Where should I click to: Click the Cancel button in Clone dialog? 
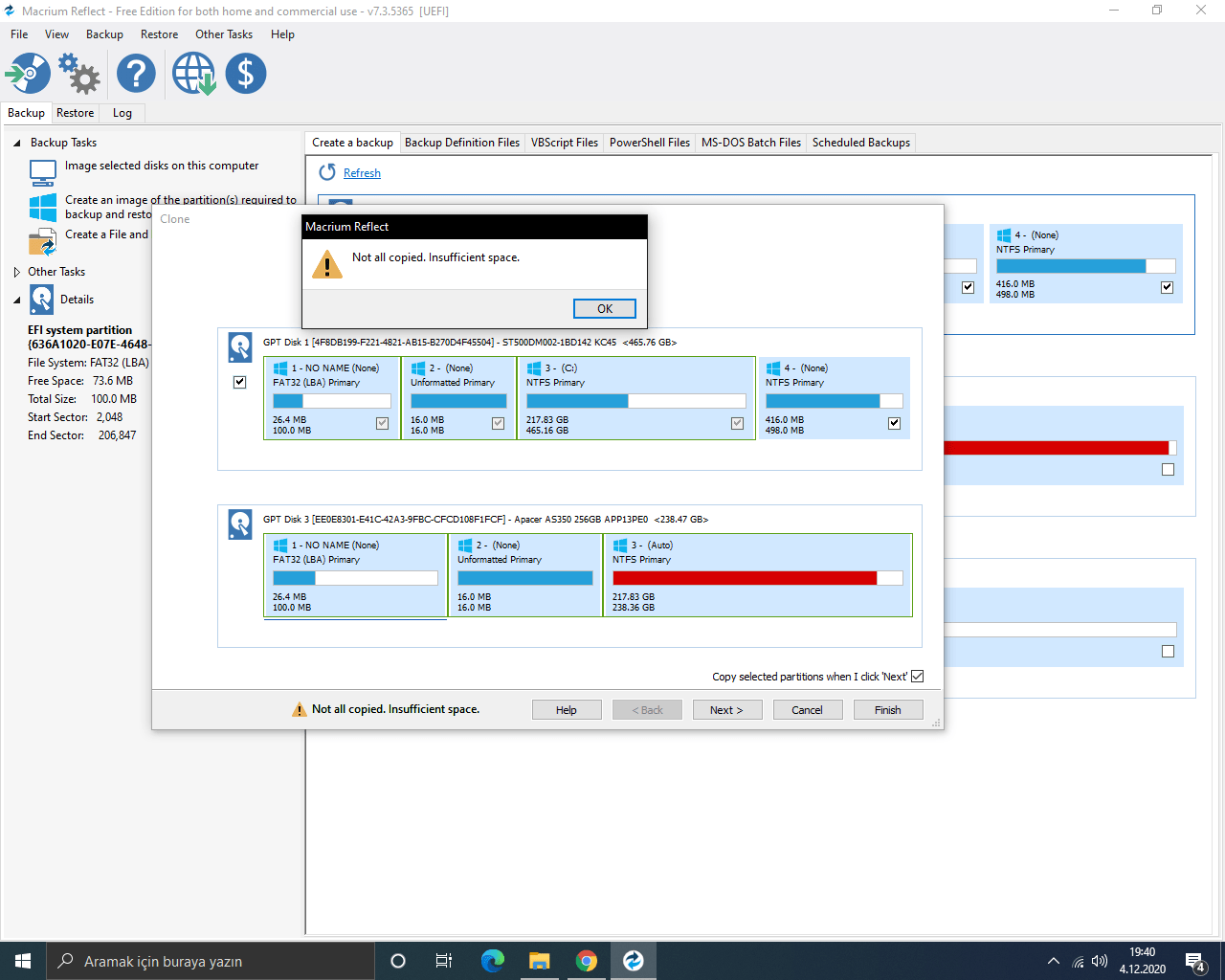click(807, 710)
